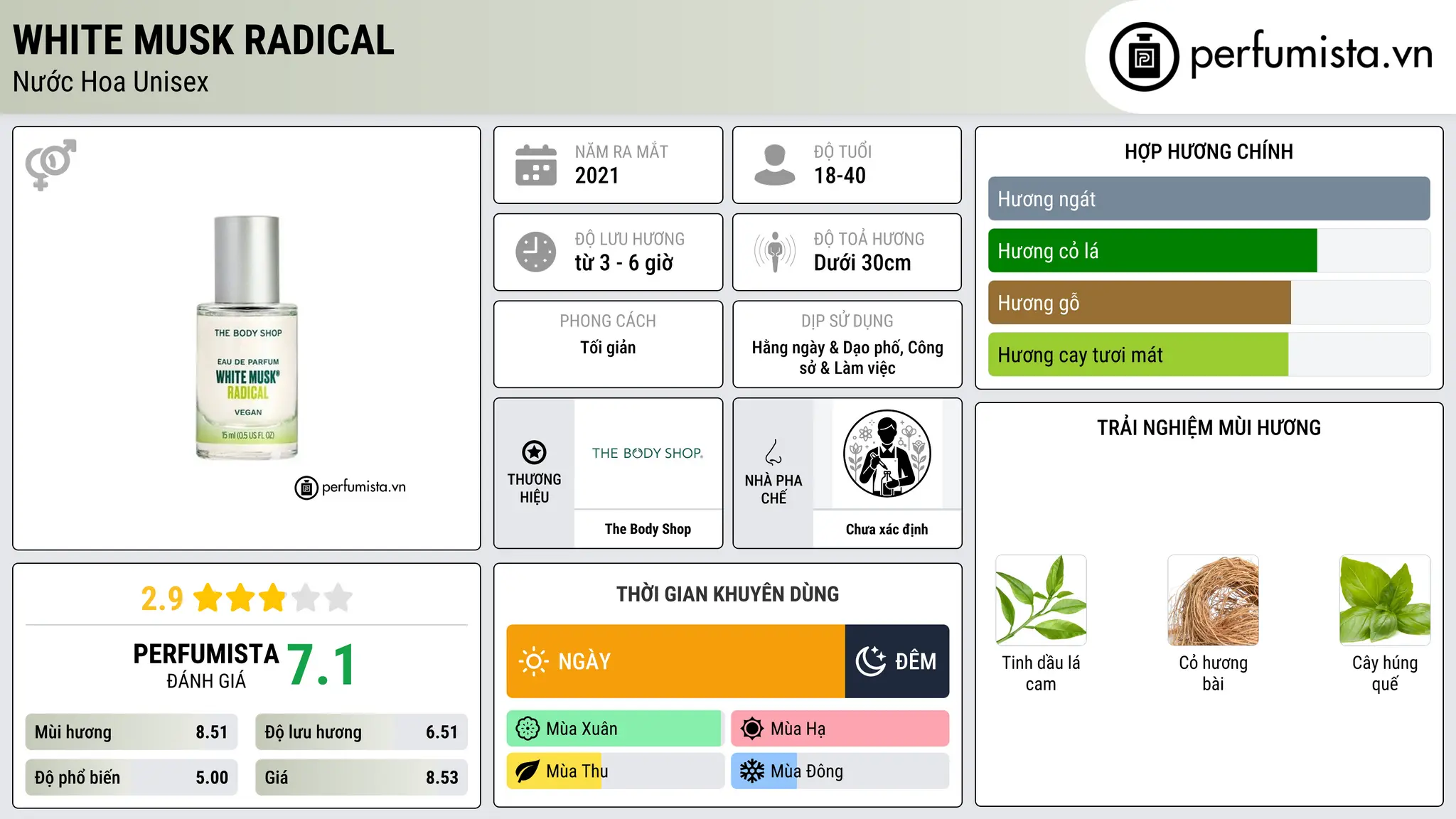Click the unisex gender symbol icon
Screen dimensions: 1456x819
(50, 164)
